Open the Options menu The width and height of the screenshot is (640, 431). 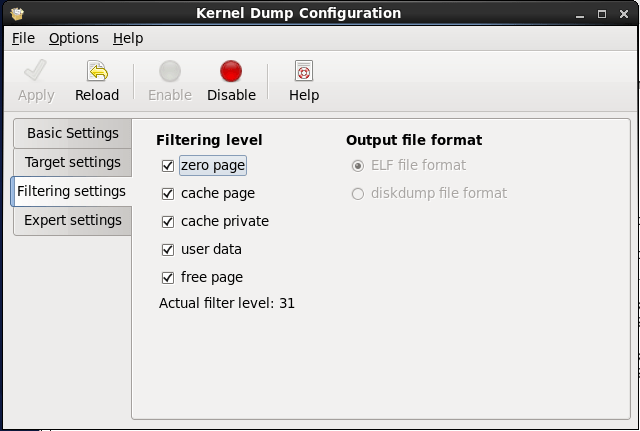point(74,38)
